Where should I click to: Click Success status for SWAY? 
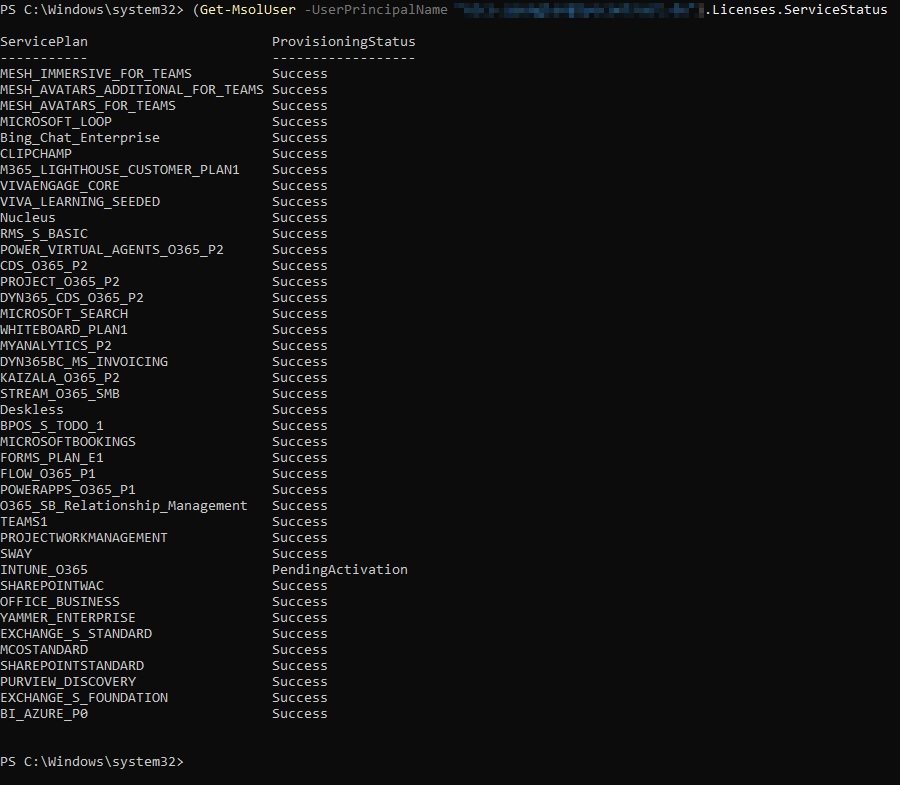pos(300,554)
